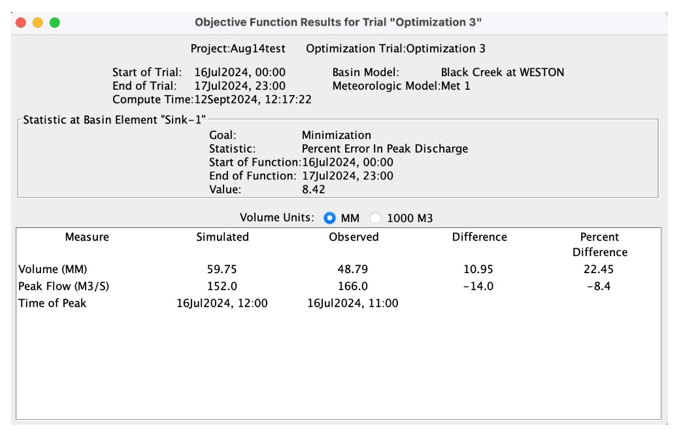Click the "Volume Units:" label
This screenshot has height=430, width=675.
pos(277,218)
